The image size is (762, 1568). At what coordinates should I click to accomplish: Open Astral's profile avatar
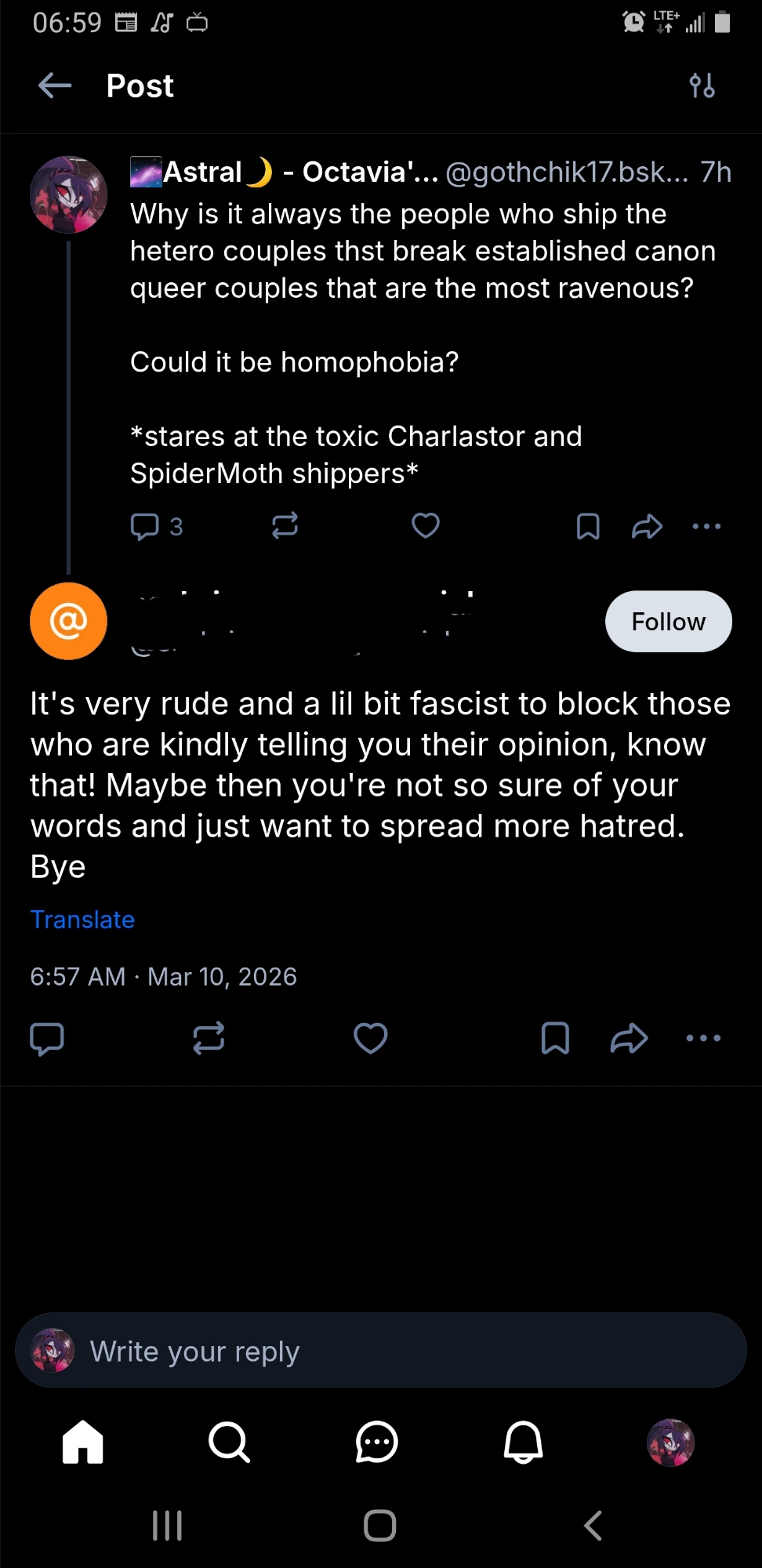point(69,195)
